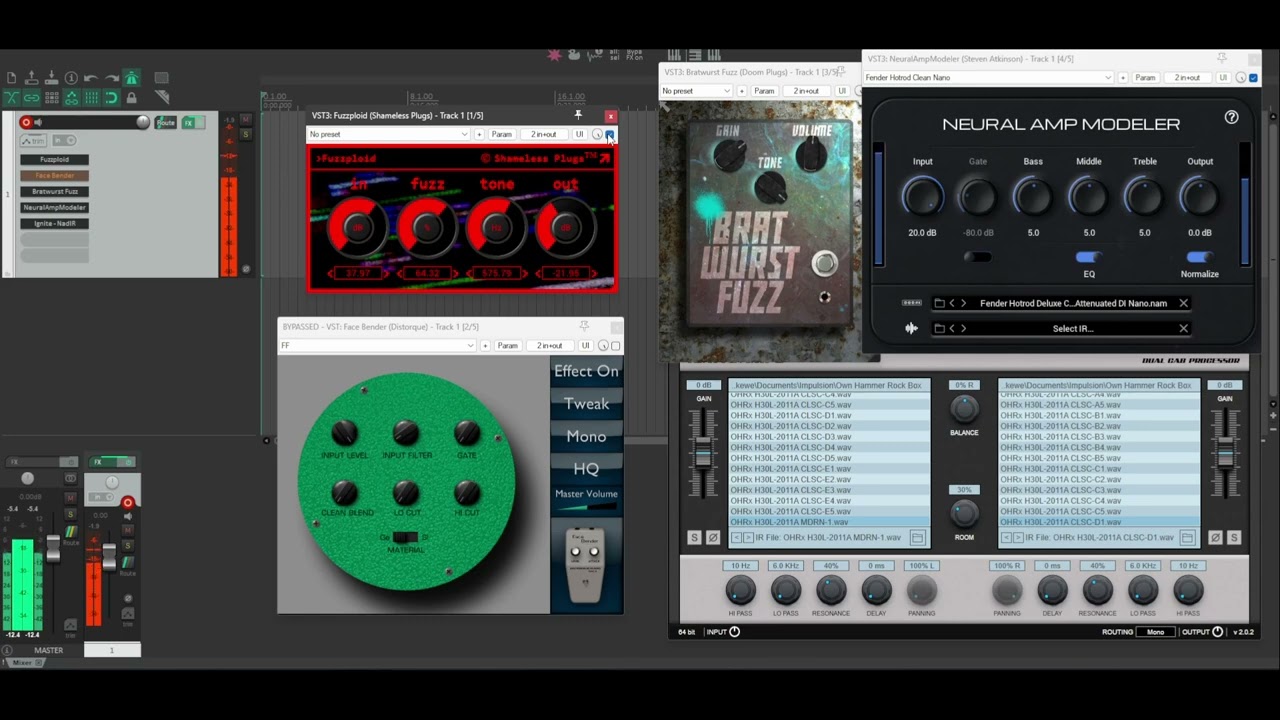Image resolution: width=1280 pixels, height=720 pixels.
Task: Toggle the locking padlock toolbar icon
Action: [x=131, y=98]
